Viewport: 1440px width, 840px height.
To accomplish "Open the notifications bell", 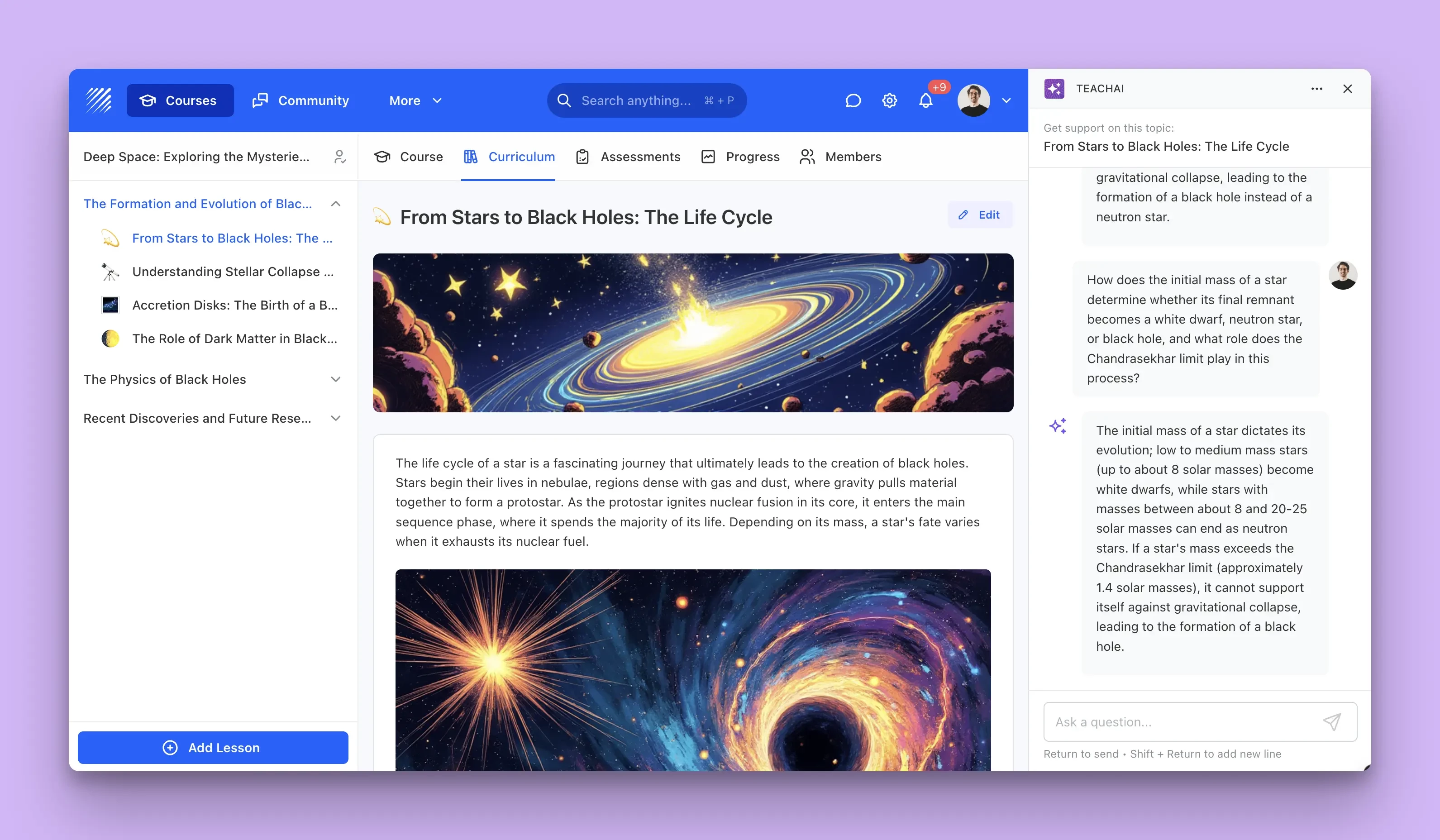I will click(x=926, y=101).
